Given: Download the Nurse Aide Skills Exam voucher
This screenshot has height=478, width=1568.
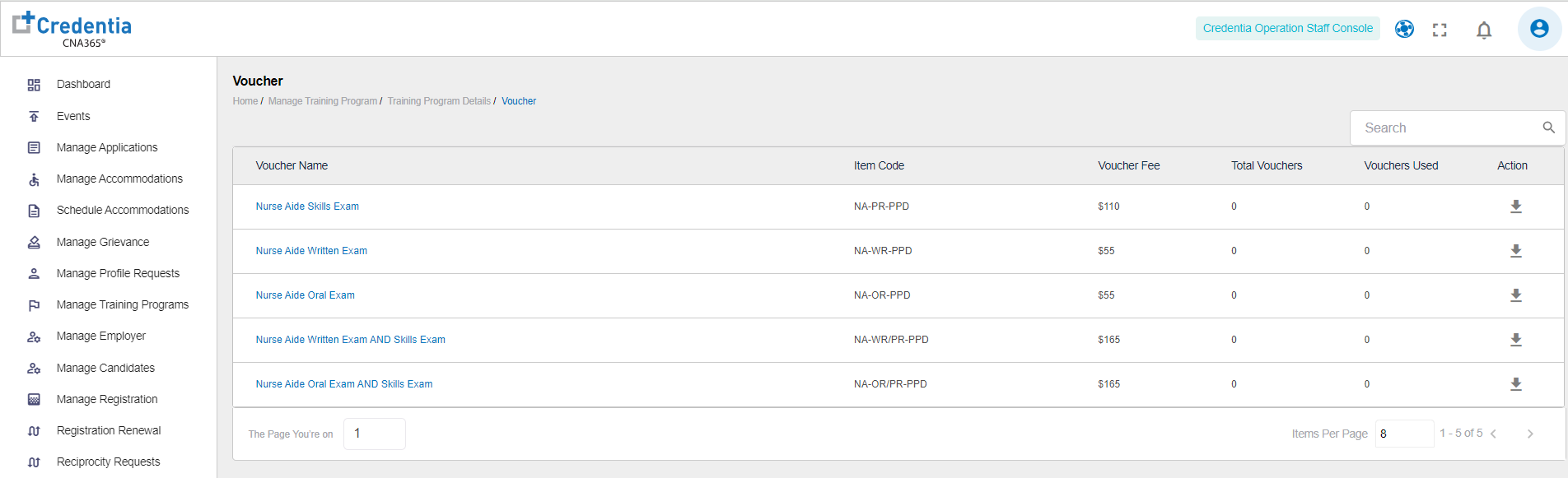Looking at the screenshot, I should coord(1515,207).
